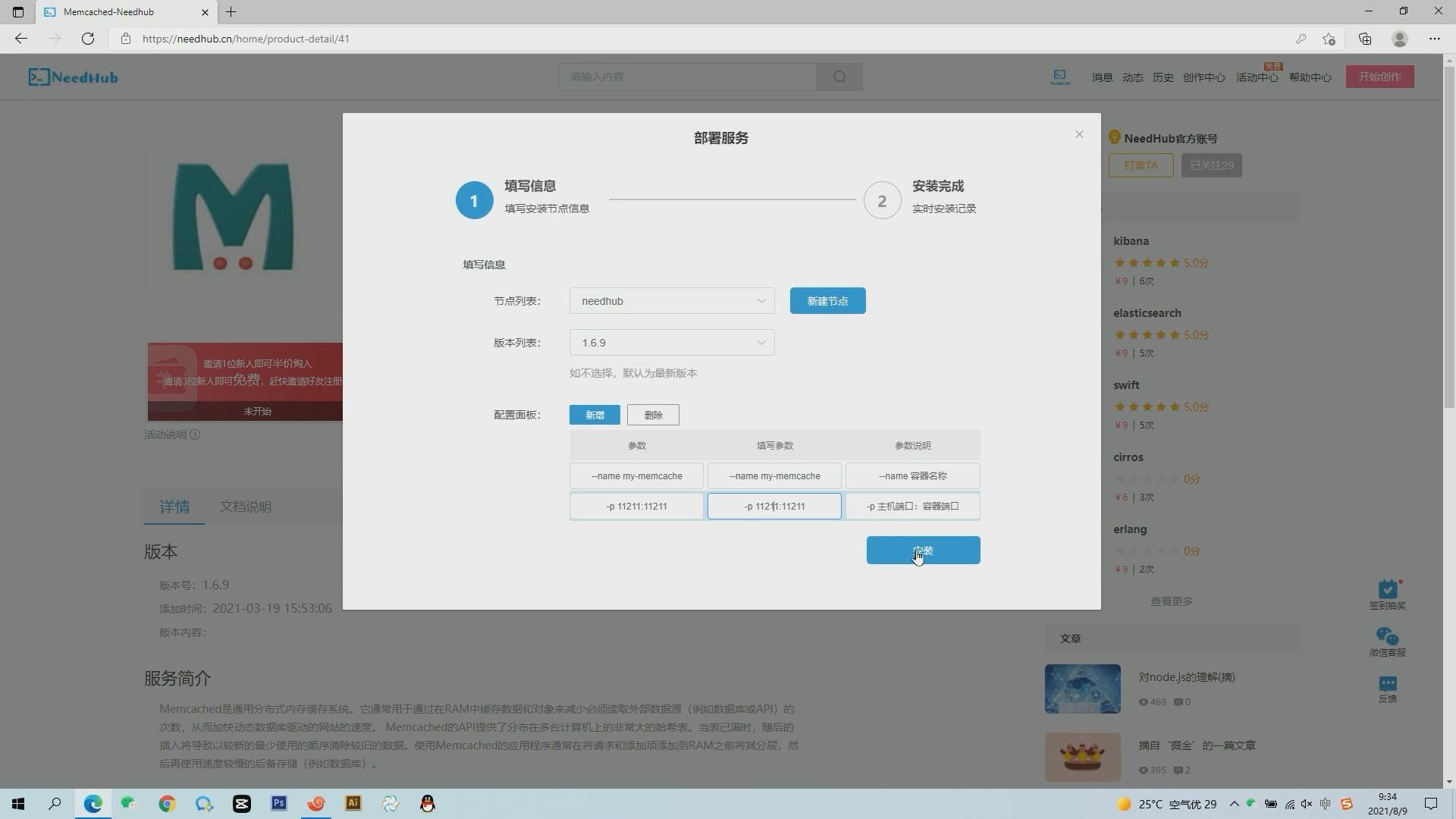Open 消息 in top navigation
Viewport: 1456px width, 819px height.
point(1102,77)
